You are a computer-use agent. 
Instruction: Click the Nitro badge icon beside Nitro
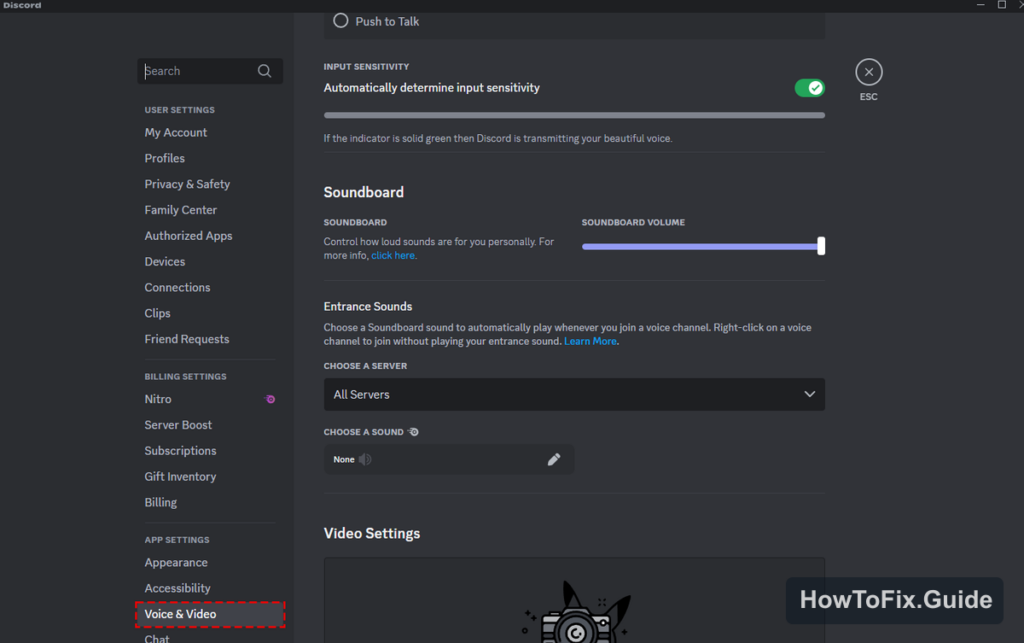click(x=270, y=399)
